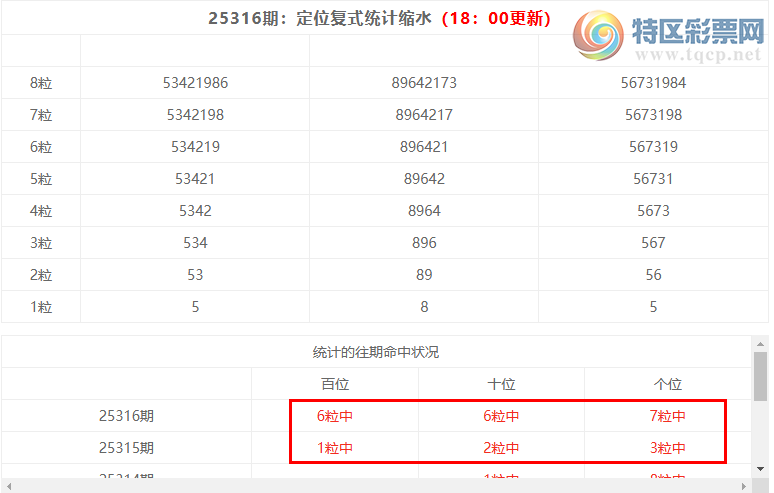Select the 个位 column header
This screenshot has width=774, height=493.
coord(667,384)
